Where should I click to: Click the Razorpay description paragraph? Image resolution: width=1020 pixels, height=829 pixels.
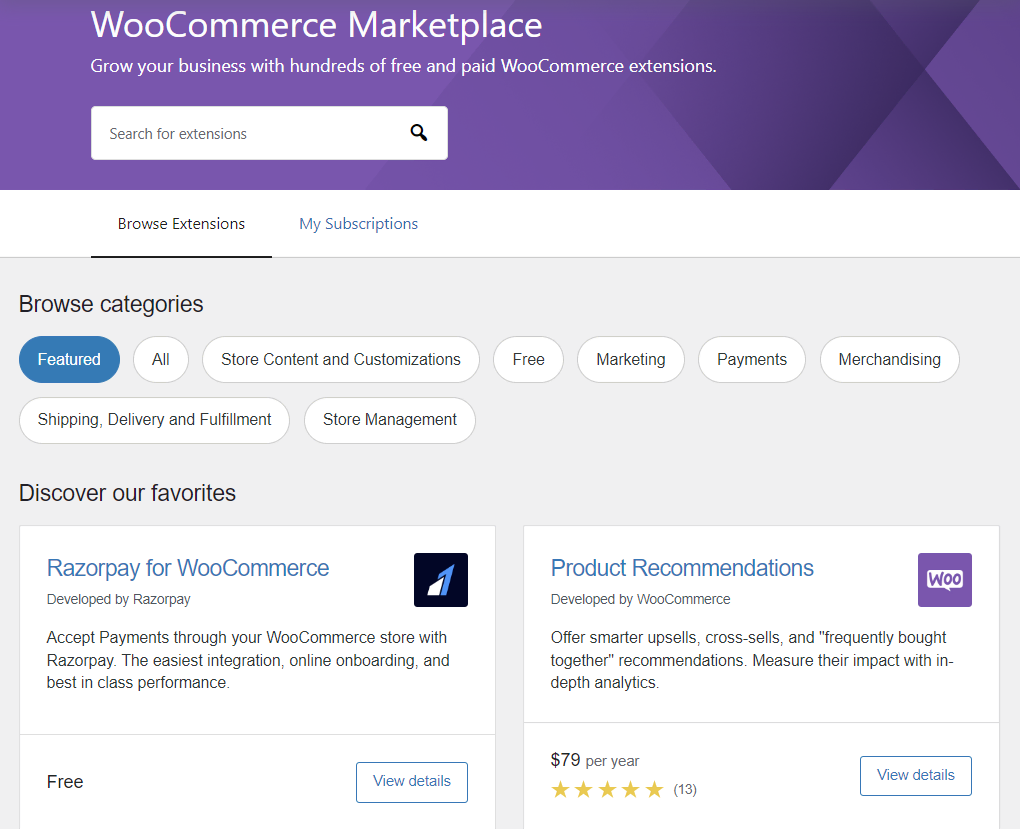(x=248, y=660)
